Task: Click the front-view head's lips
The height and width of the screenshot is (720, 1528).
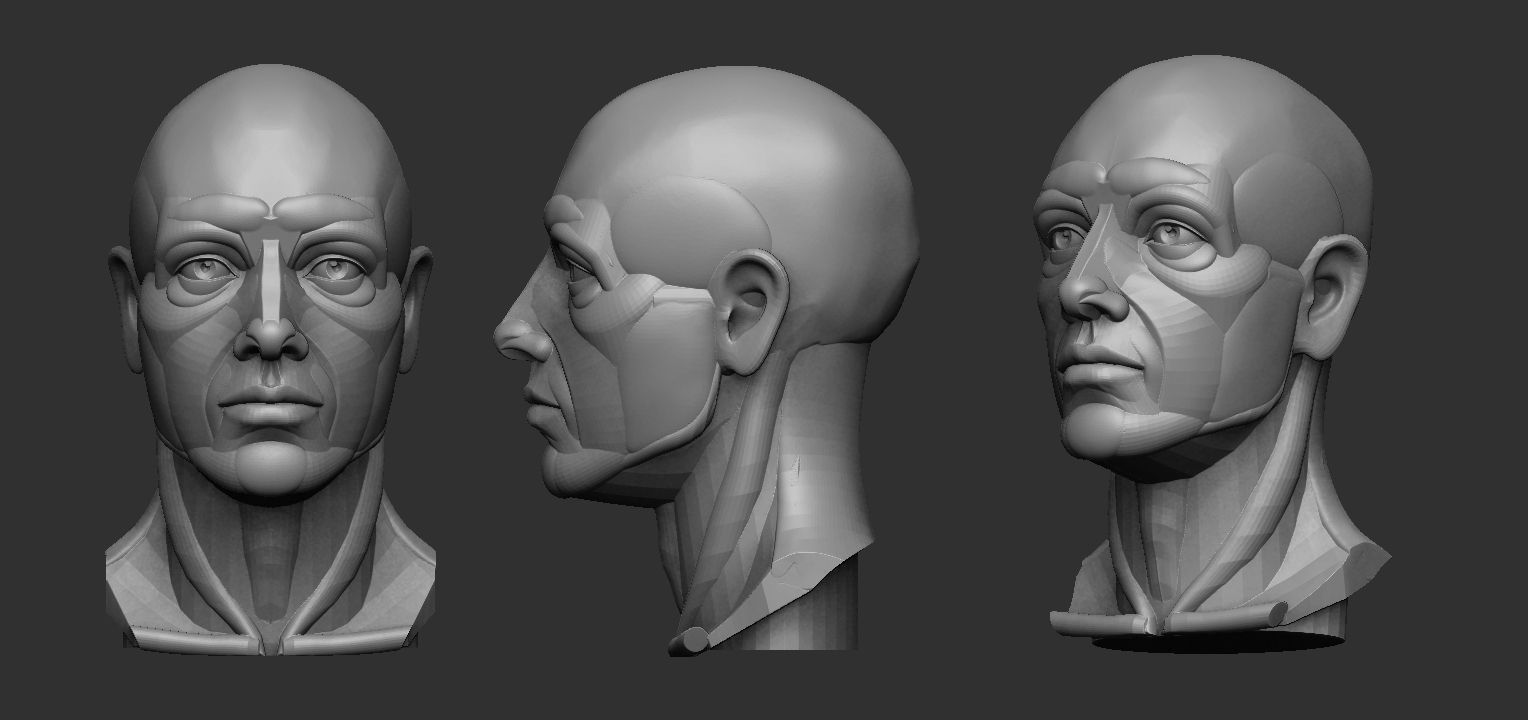Action: click(271, 404)
